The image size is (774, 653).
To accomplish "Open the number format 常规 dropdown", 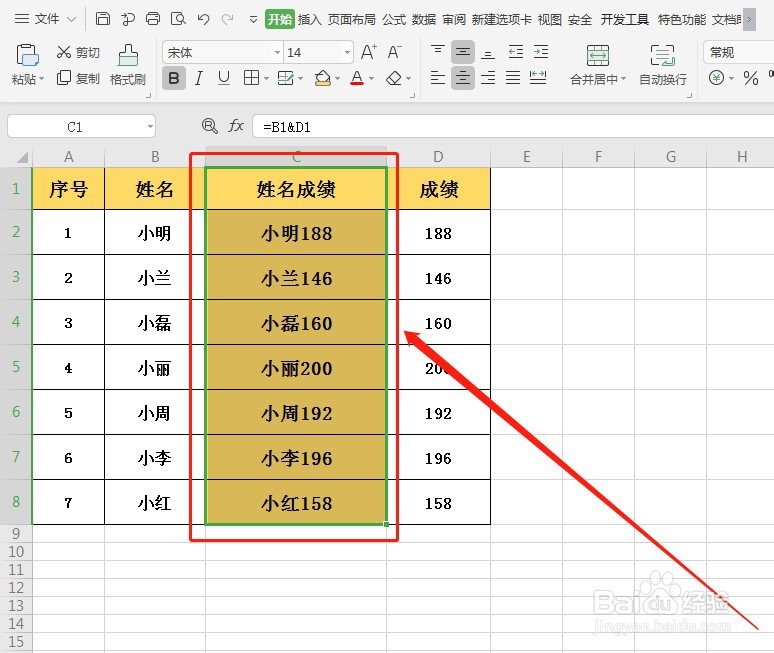I will point(738,52).
